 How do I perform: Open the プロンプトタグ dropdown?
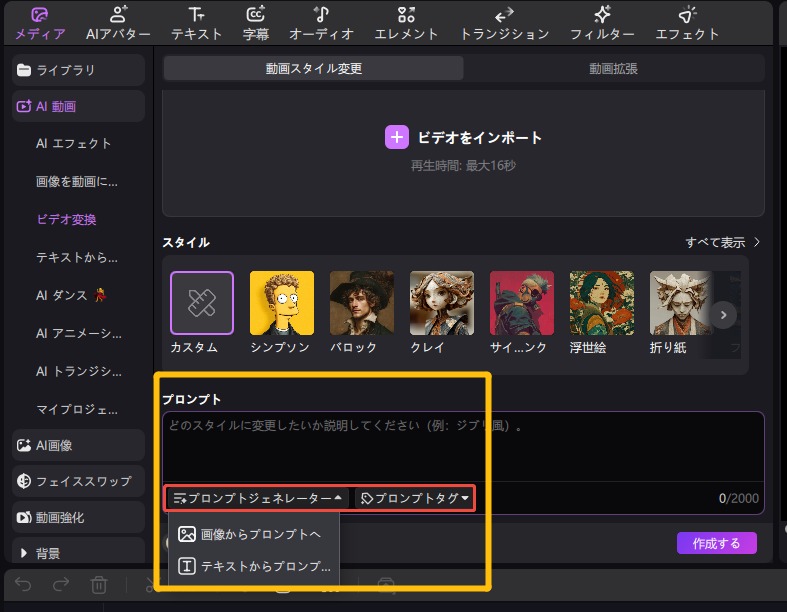pyautogui.click(x=415, y=498)
